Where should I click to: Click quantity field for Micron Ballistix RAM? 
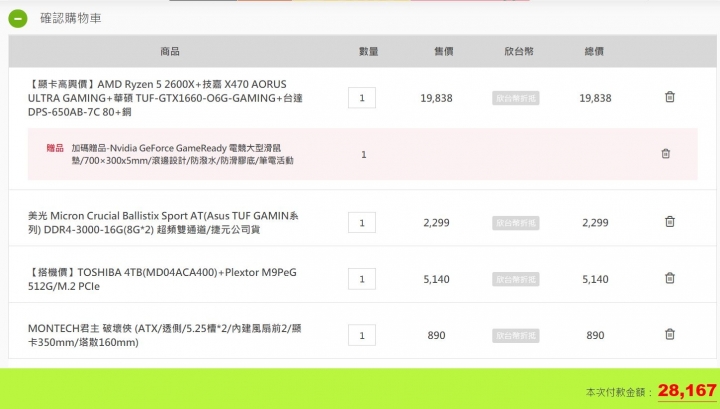[362, 223]
